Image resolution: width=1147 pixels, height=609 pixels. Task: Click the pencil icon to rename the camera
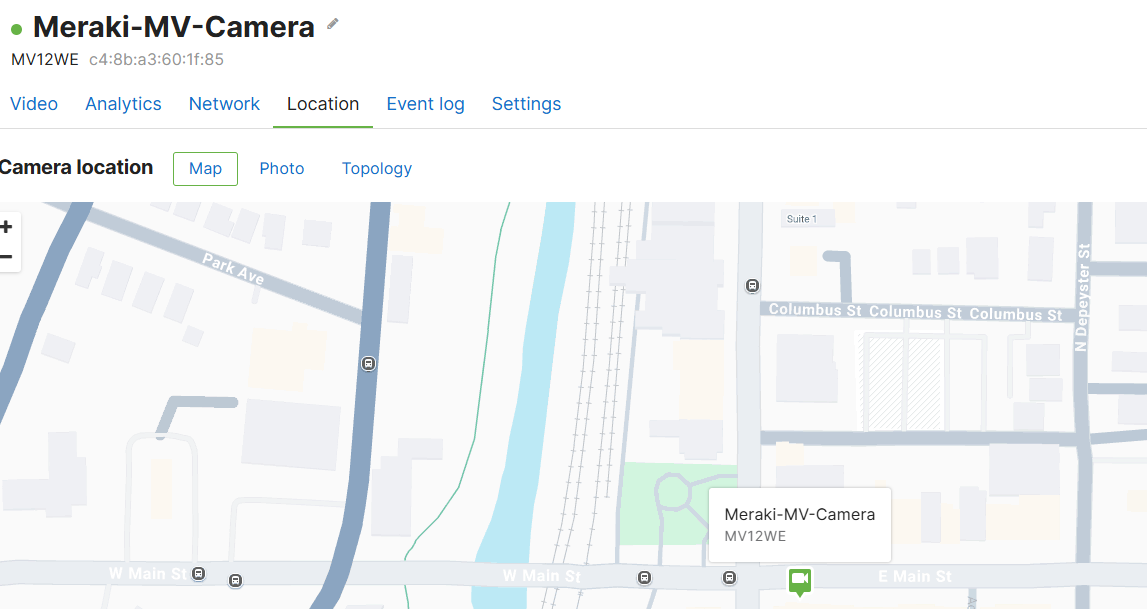333,23
